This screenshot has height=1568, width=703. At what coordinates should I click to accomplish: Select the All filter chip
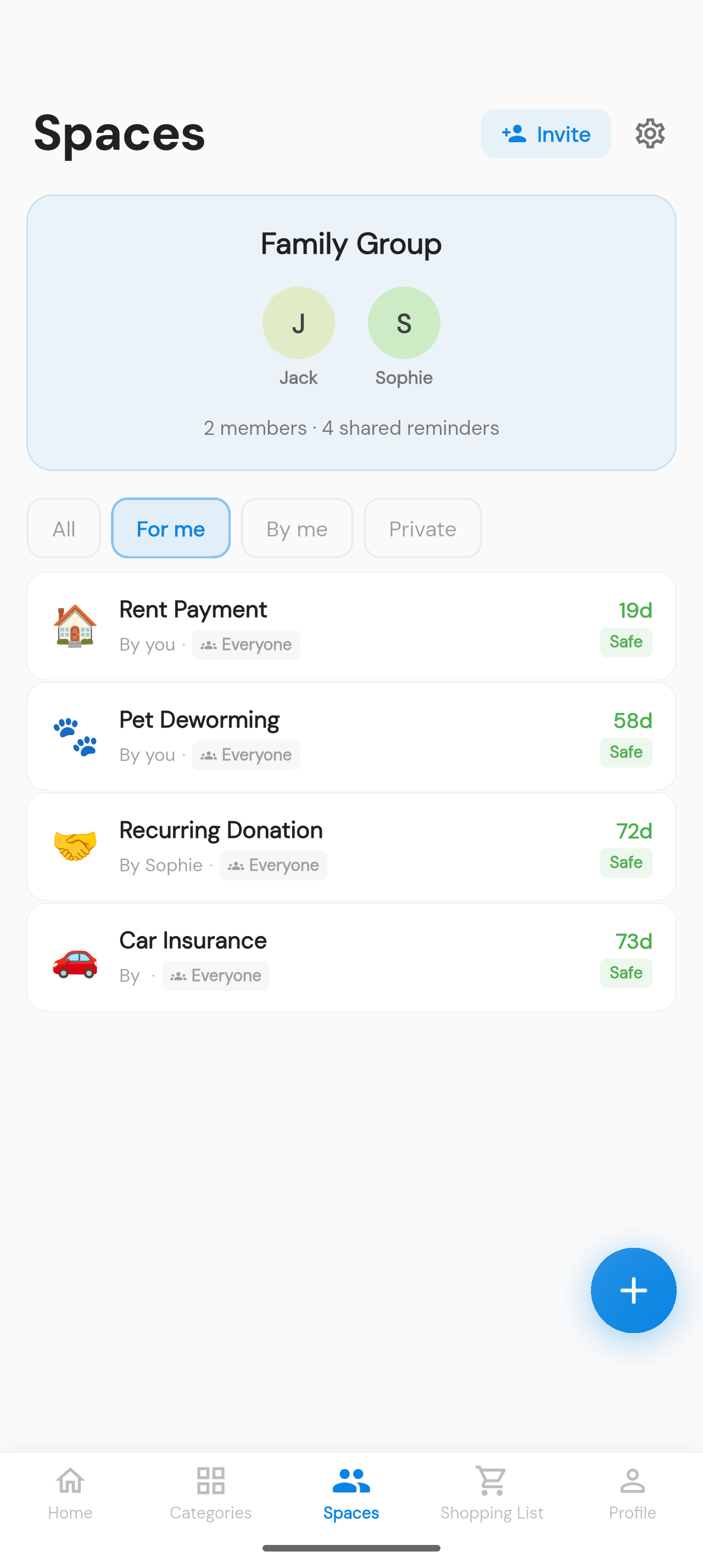[x=64, y=528]
